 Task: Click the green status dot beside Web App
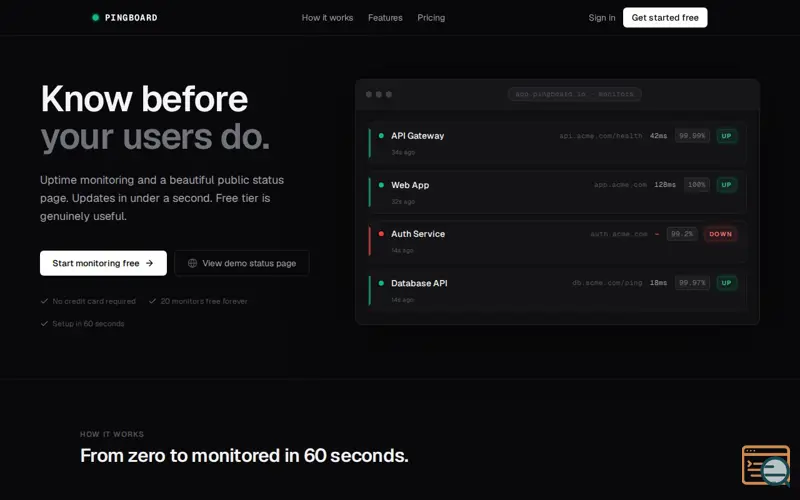click(381, 185)
